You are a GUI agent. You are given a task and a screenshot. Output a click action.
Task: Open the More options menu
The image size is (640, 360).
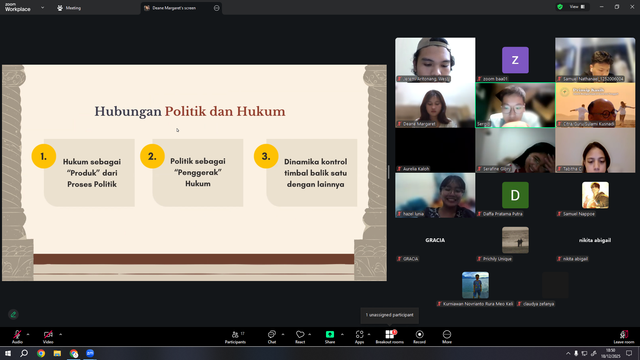tap(447, 336)
